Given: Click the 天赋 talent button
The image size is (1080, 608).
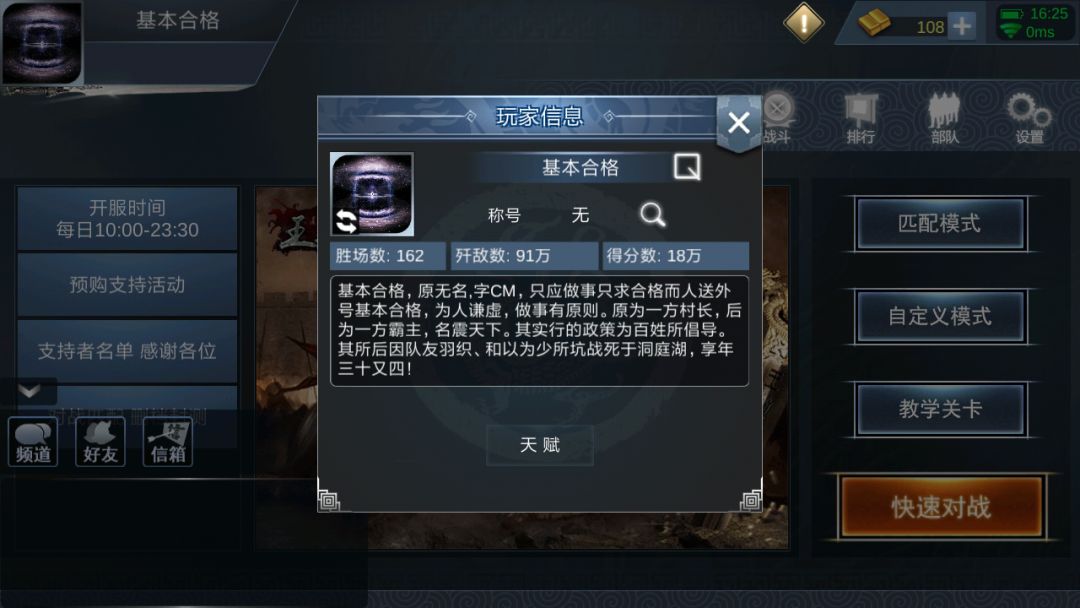Looking at the screenshot, I should (x=539, y=445).
